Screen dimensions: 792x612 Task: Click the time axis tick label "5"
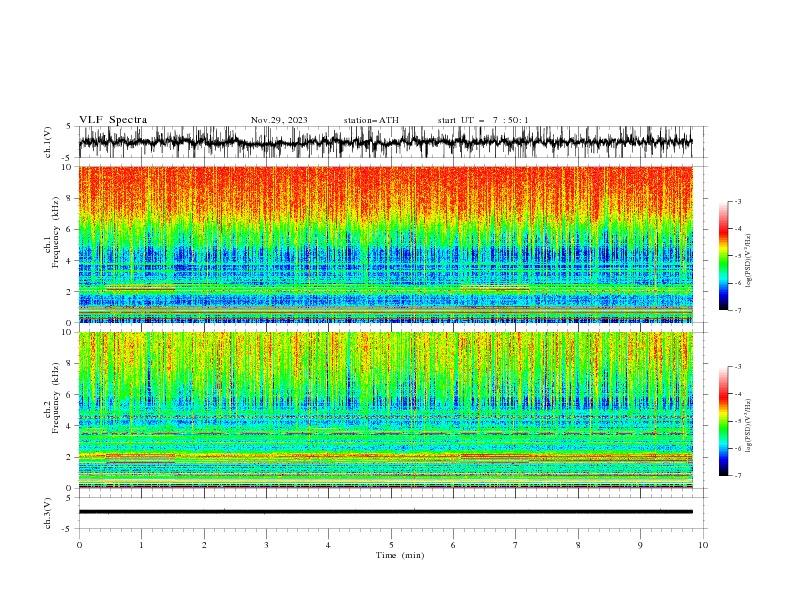coord(391,545)
